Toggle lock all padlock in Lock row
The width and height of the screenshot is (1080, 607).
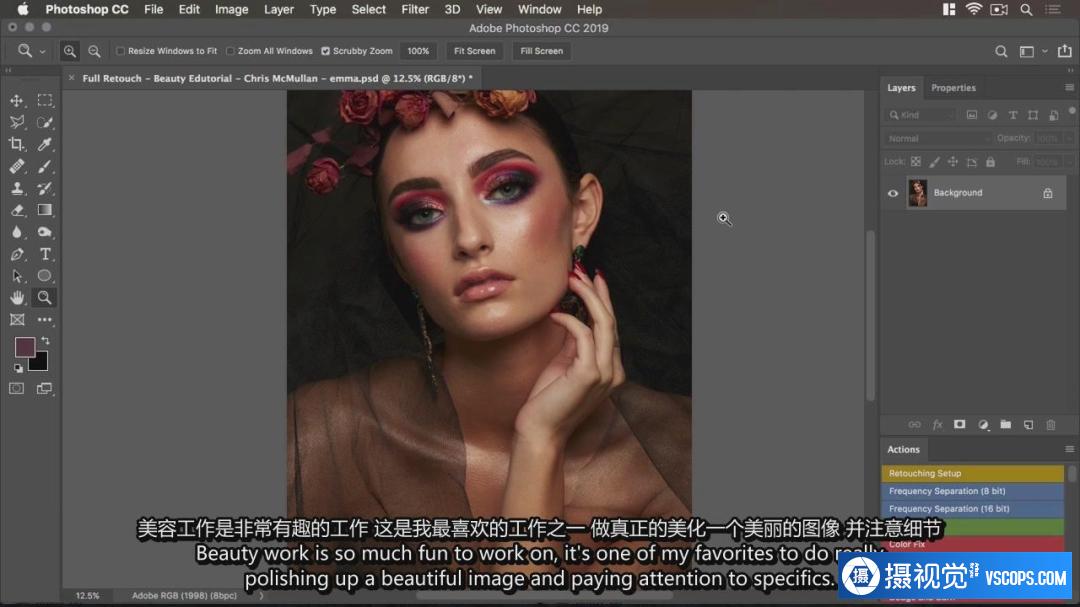coord(990,162)
